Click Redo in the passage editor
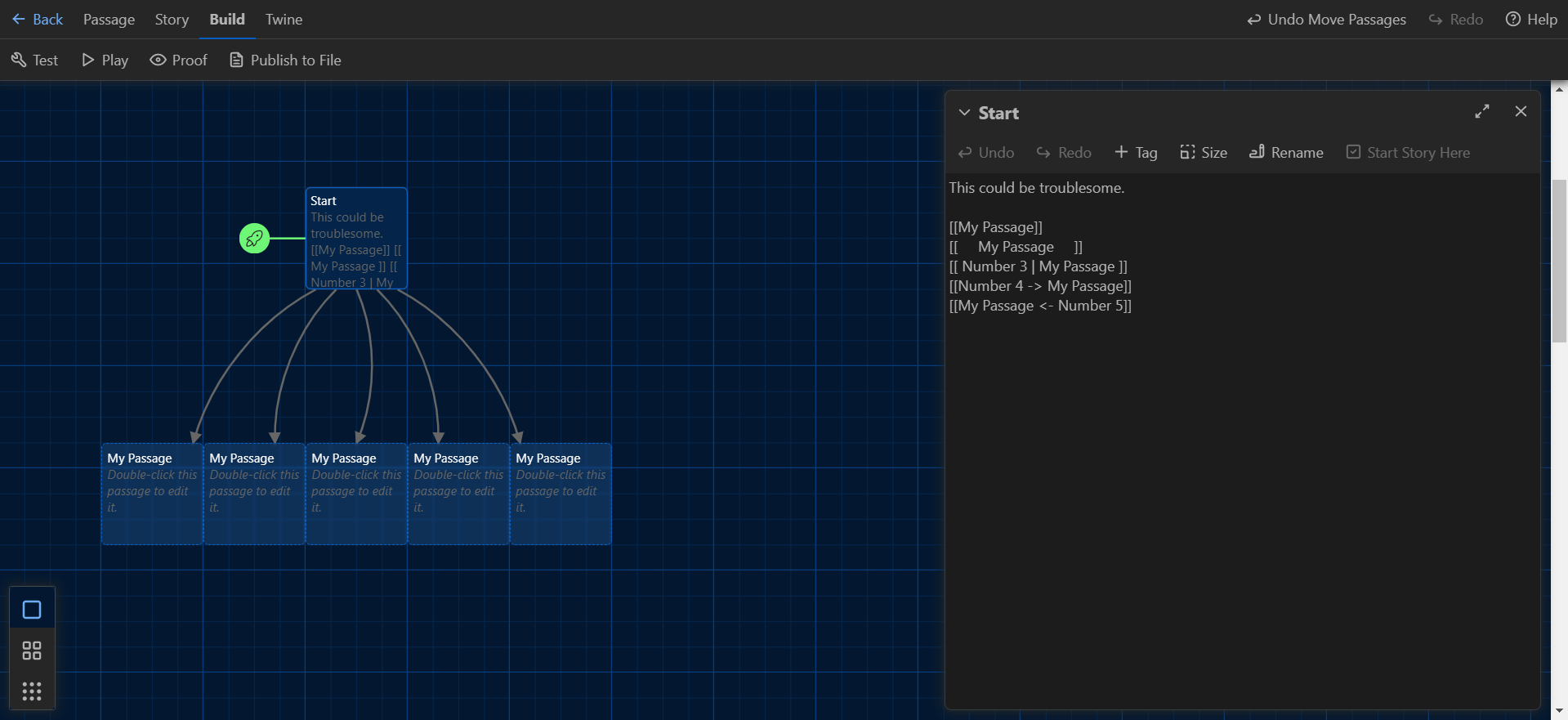 pyautogui.click(x=1064, y=152)
